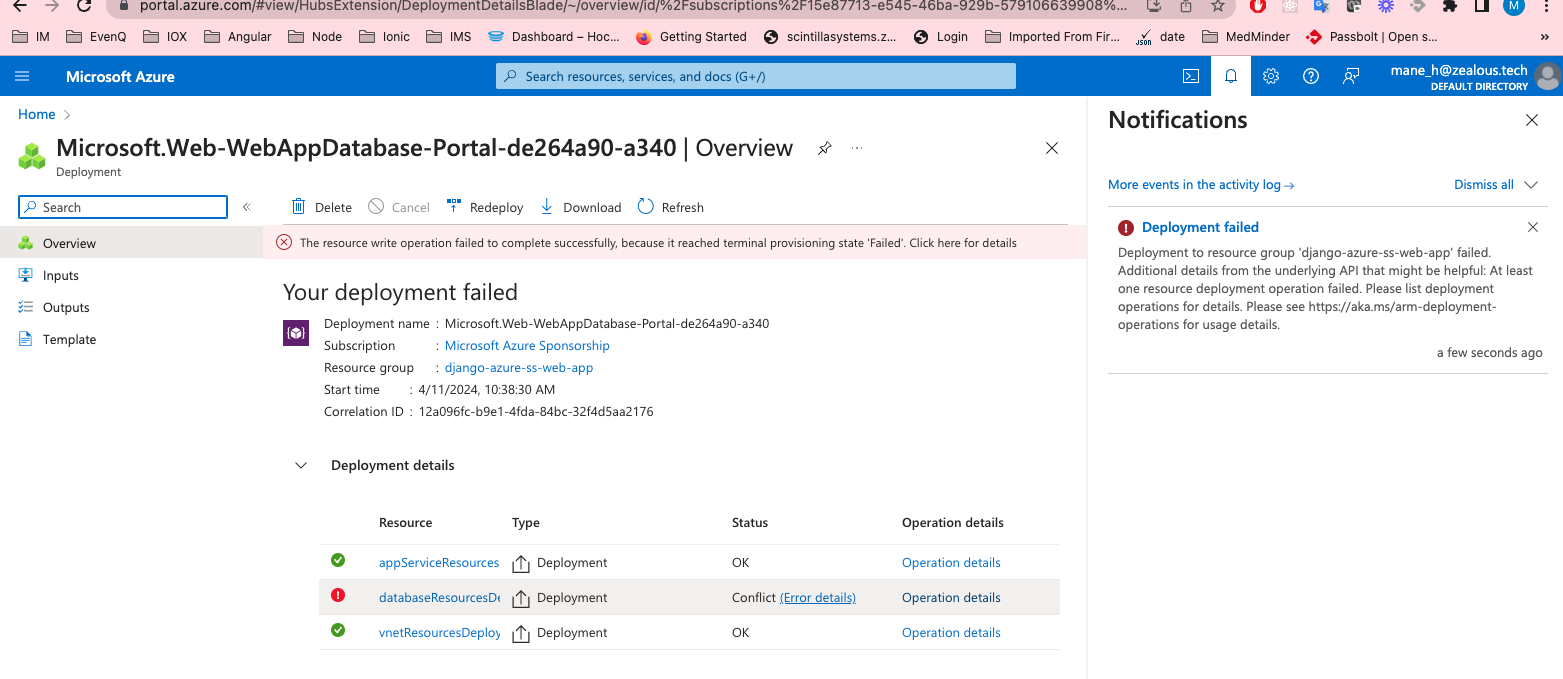The height and width of the screenshot is (679, 1563).
Task: Open the browser extensions puzzle icon
Action: 1449,6
